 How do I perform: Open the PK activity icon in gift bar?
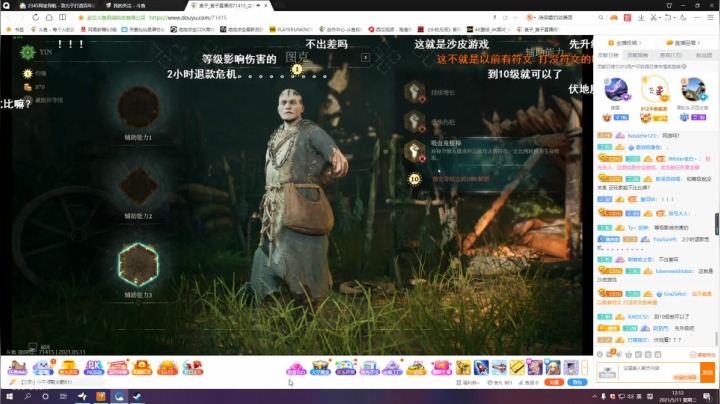(94, 367)
